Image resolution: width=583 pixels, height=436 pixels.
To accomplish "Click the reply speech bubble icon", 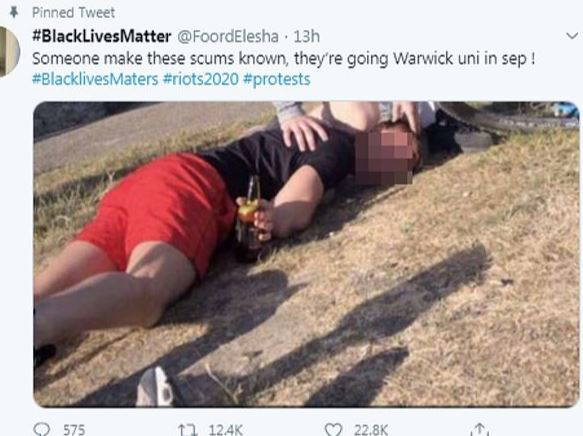I will 41,430.
